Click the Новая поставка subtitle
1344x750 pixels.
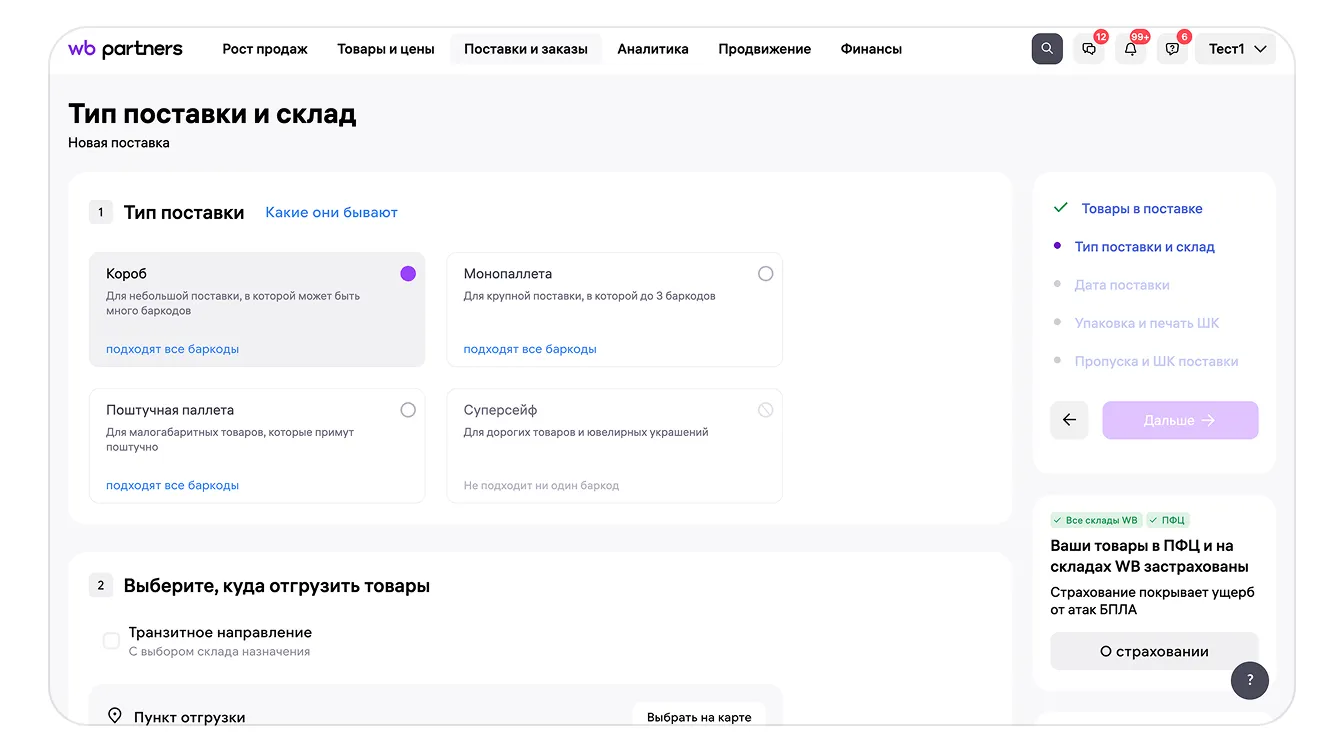[x=119, y=143]
